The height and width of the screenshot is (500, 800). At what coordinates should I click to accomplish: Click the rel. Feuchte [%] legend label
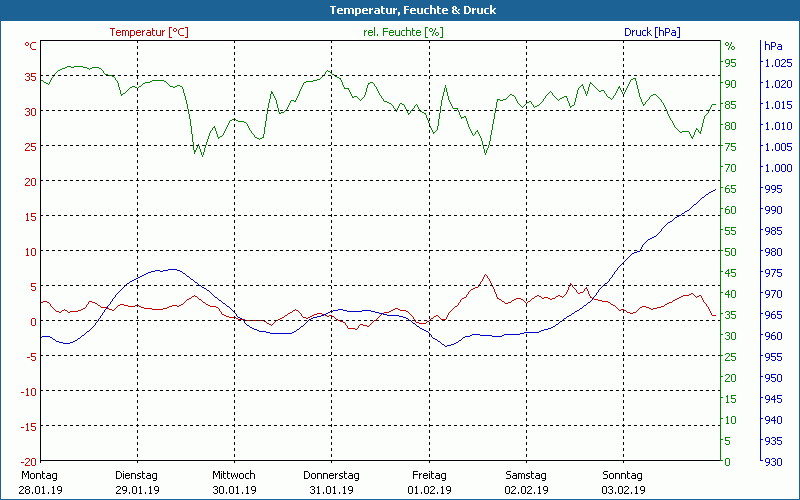tap(403, 32)
